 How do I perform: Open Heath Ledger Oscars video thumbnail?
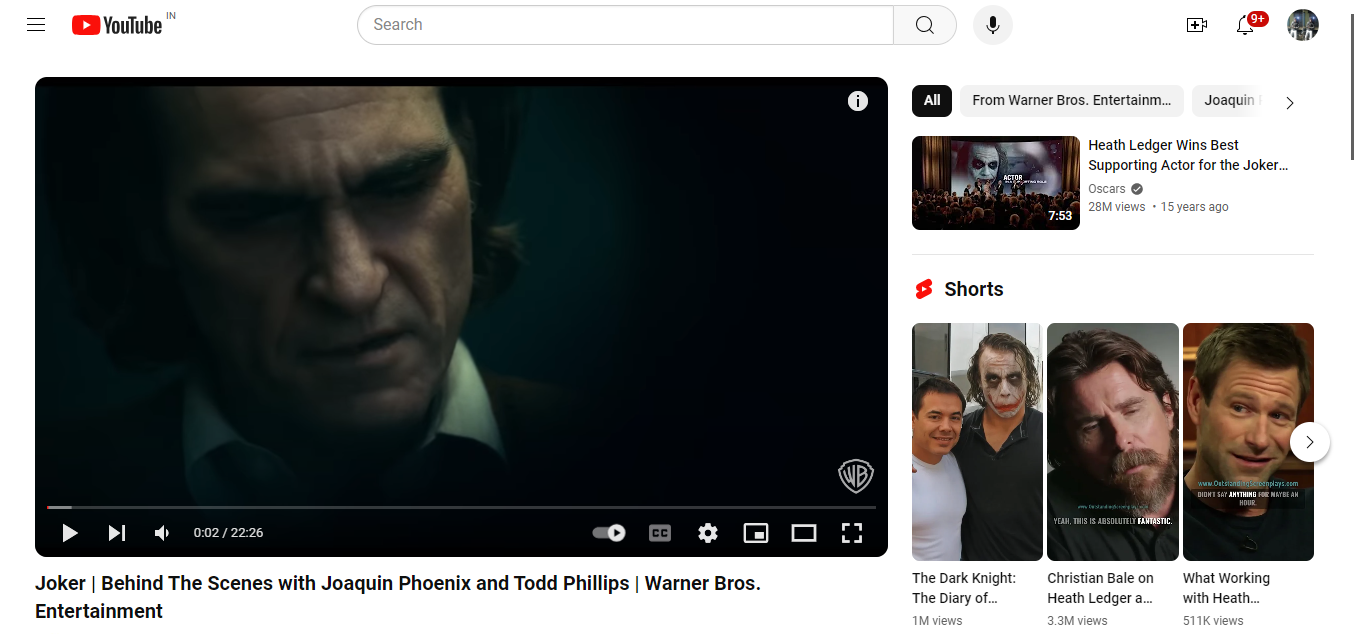996,183
